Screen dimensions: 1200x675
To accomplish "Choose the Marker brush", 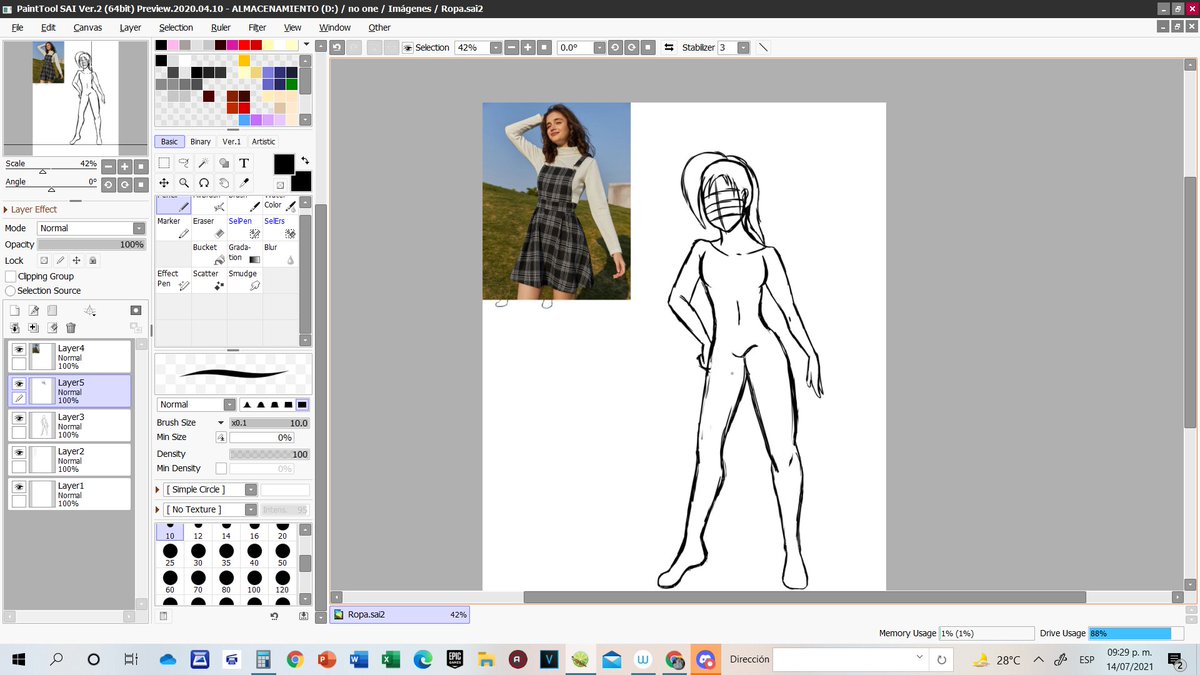I will pos(173,228).
